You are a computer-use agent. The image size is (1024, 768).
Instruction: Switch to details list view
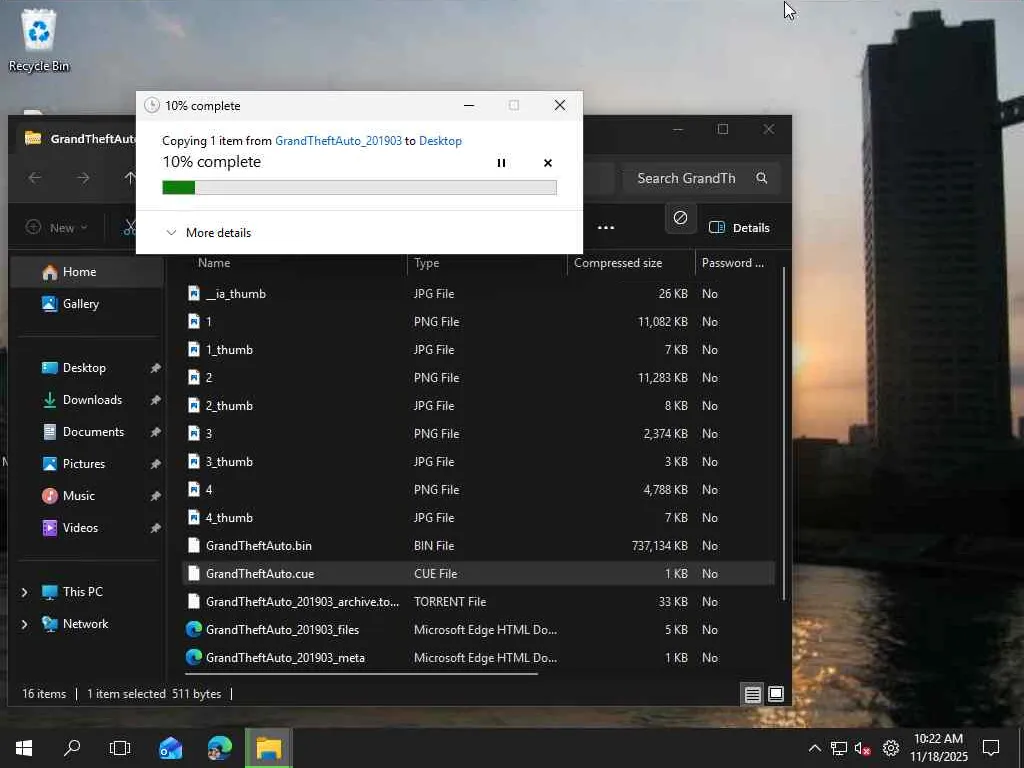tap(752, 694)
